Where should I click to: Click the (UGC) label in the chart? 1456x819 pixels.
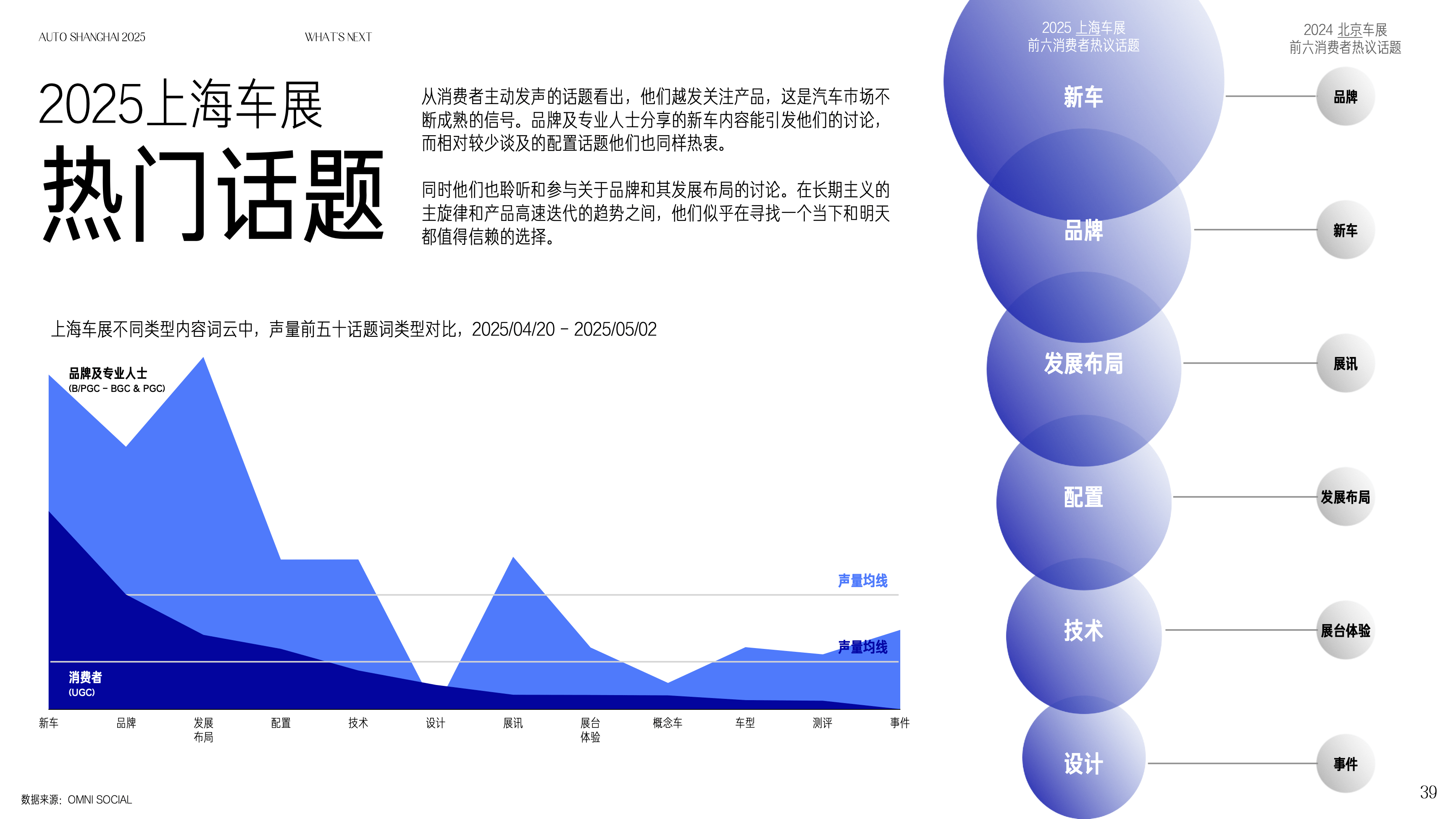81,693
